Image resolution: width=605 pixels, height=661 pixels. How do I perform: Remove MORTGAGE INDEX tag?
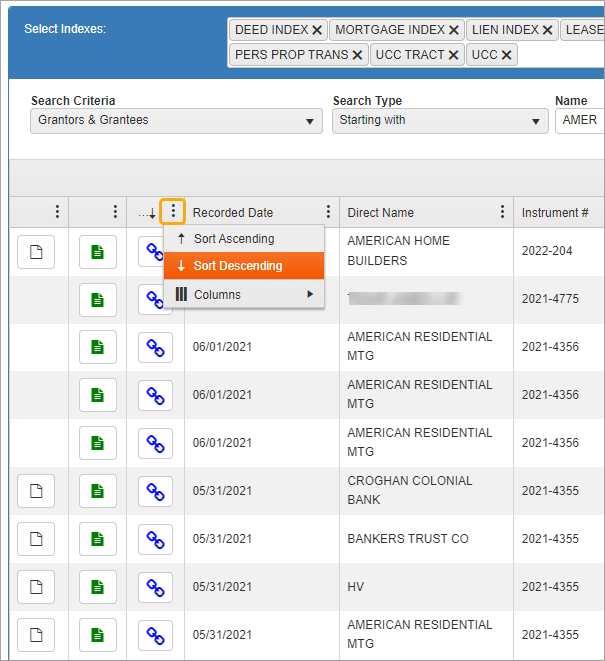coord(454,31)
